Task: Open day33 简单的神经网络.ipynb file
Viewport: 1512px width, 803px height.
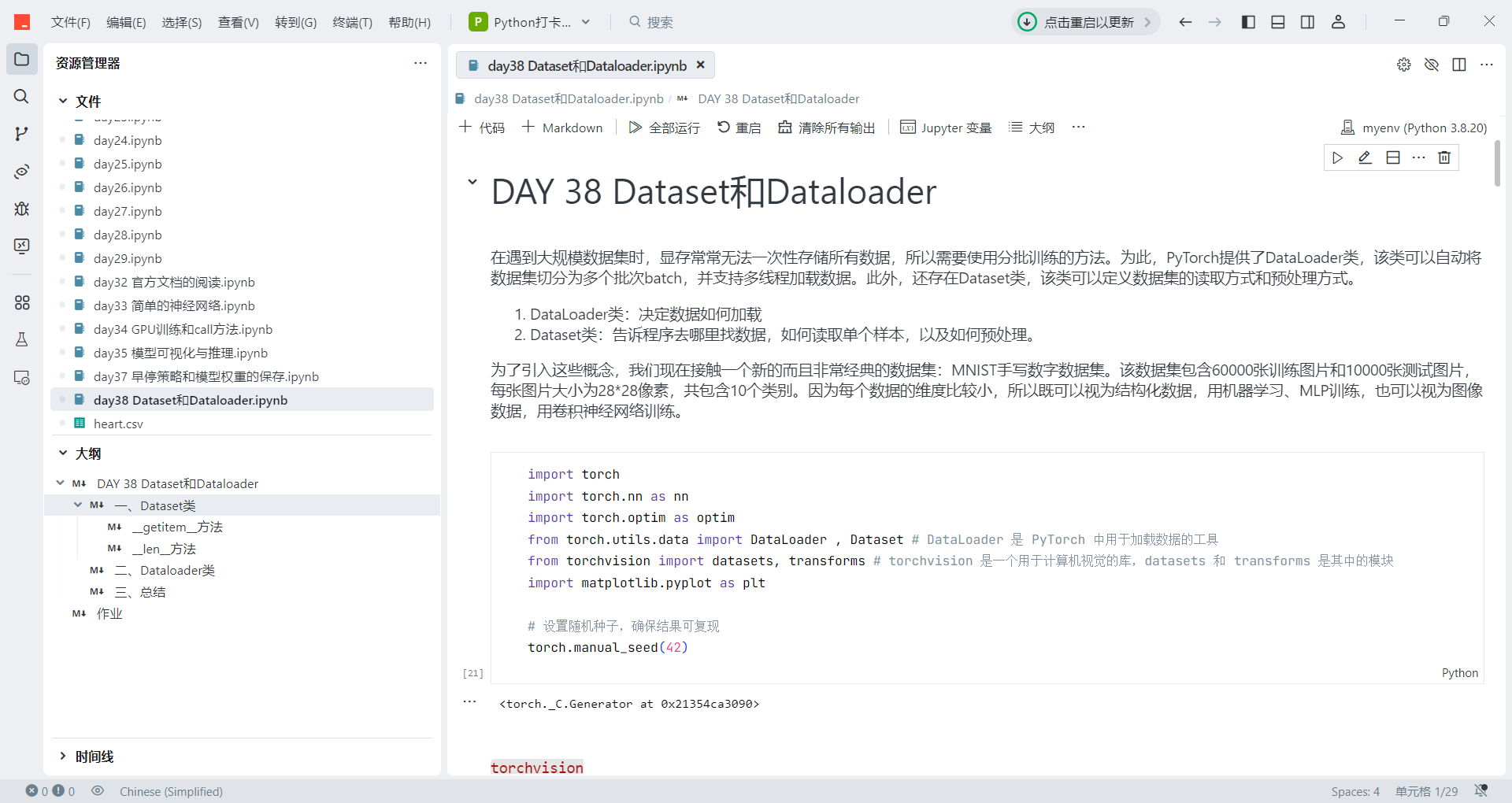Action: click(x=174, y=305)
